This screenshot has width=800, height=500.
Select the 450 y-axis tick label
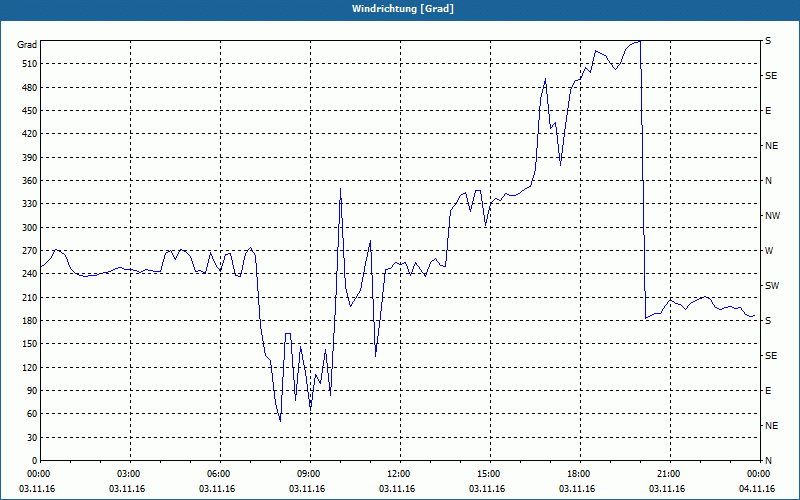pos(30,111)
